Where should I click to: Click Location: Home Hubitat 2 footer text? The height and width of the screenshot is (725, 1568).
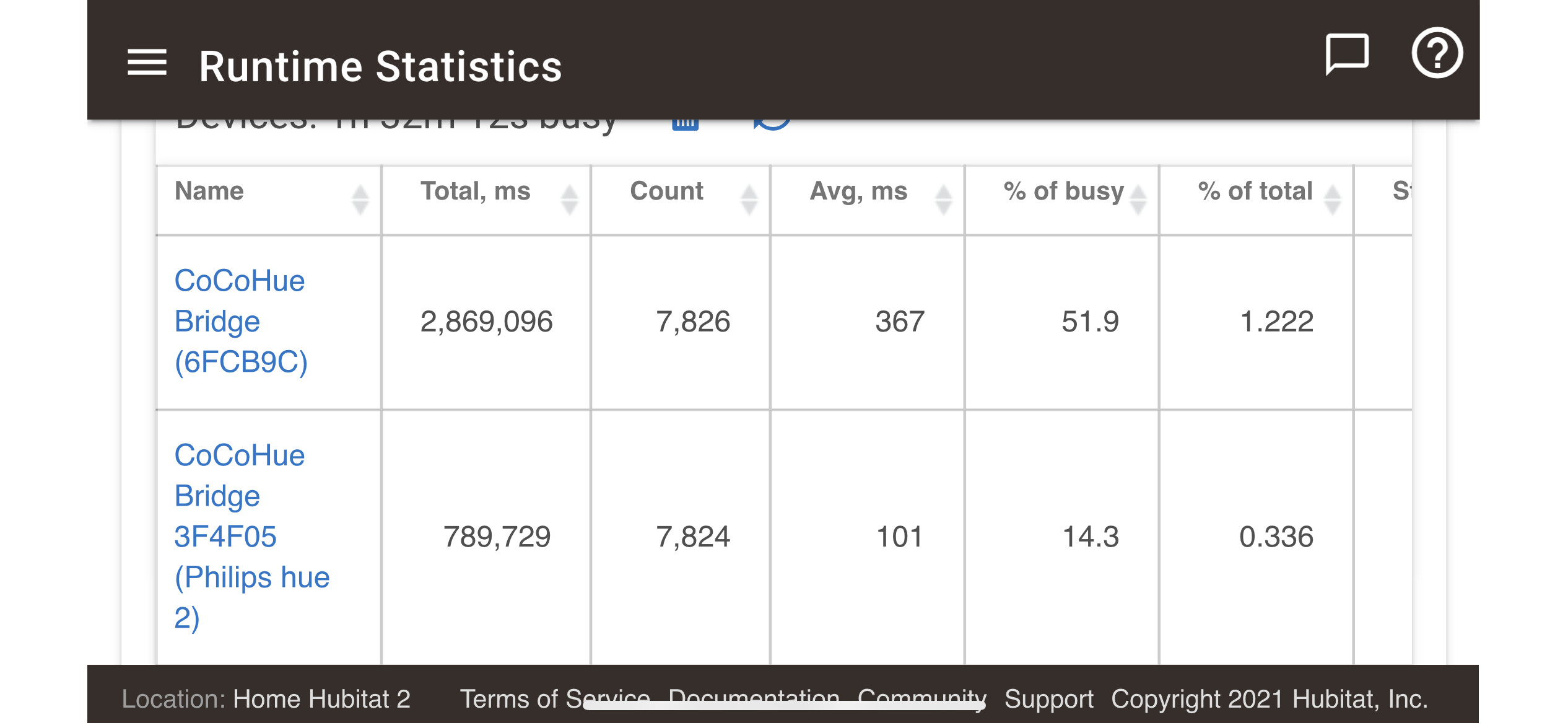266,699
